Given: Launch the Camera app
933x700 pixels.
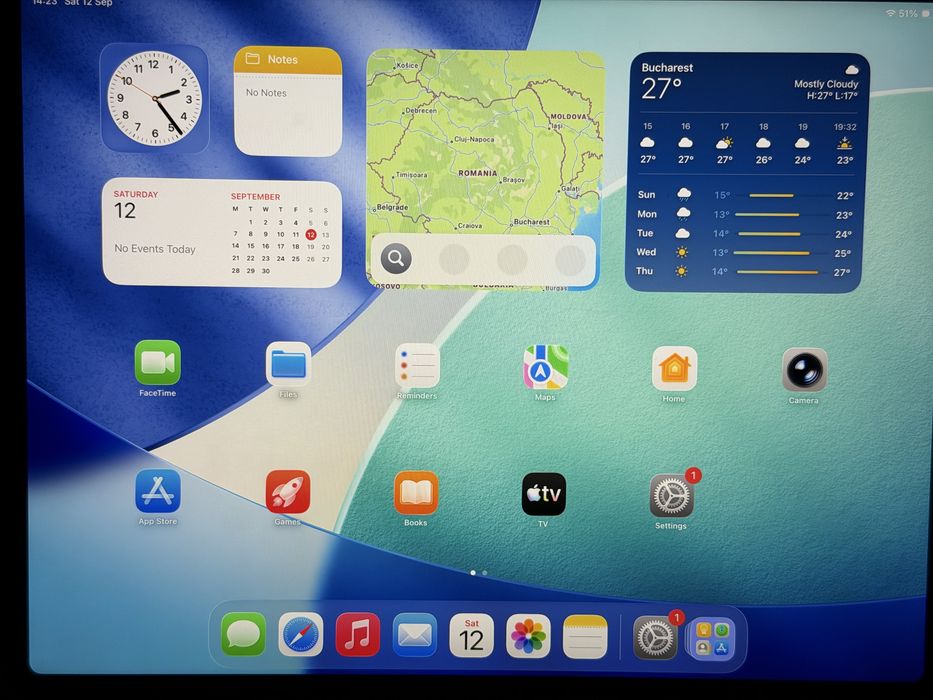Looking at the screenshot, I should pos(804,370).
